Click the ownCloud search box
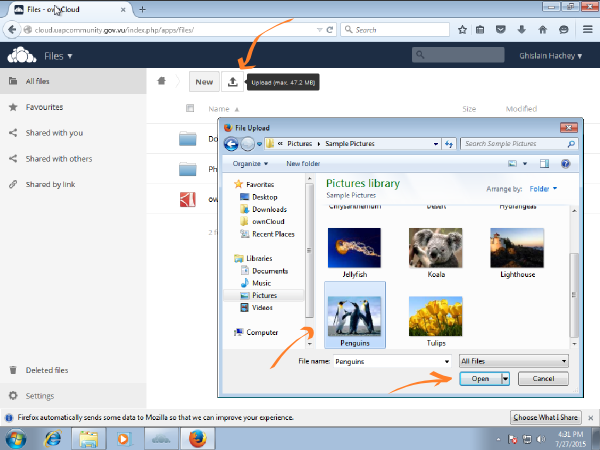600x450 pixels. click(x=458, y=55)
